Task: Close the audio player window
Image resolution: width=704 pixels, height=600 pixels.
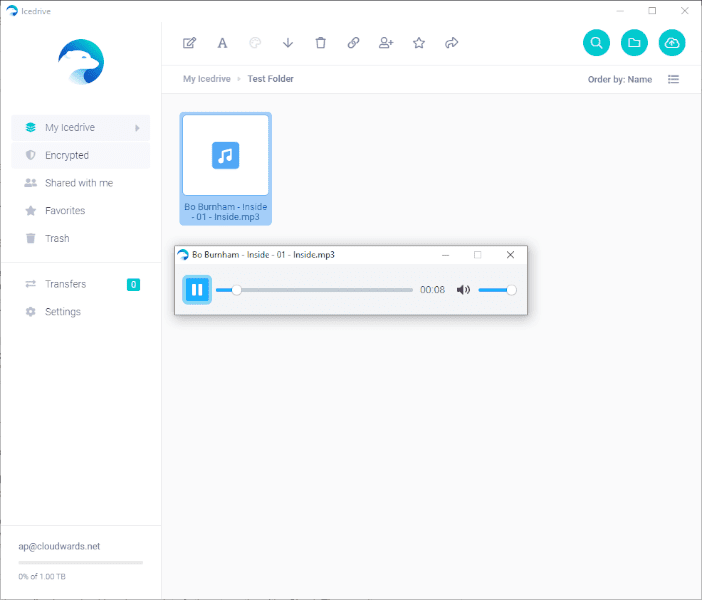Action: 510,255
